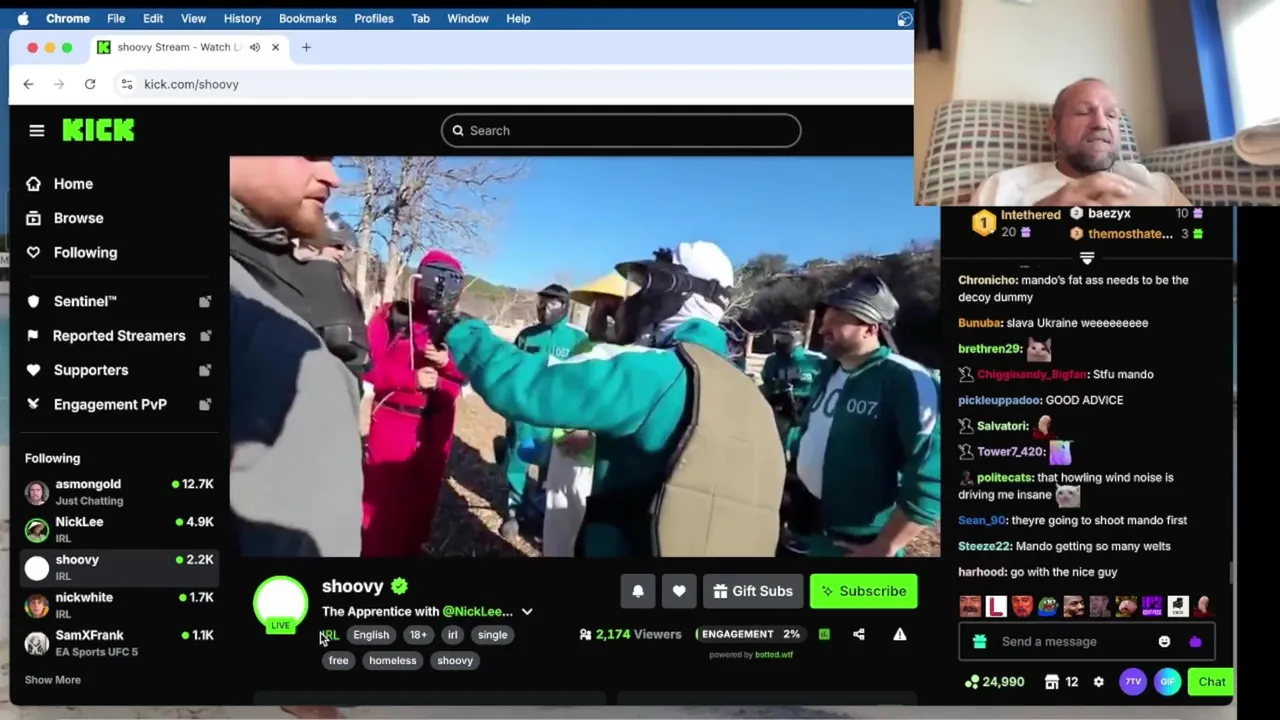
Task: Click the verified badge next to shoovy
Action: pyautogui.click(x=399, y=587)
